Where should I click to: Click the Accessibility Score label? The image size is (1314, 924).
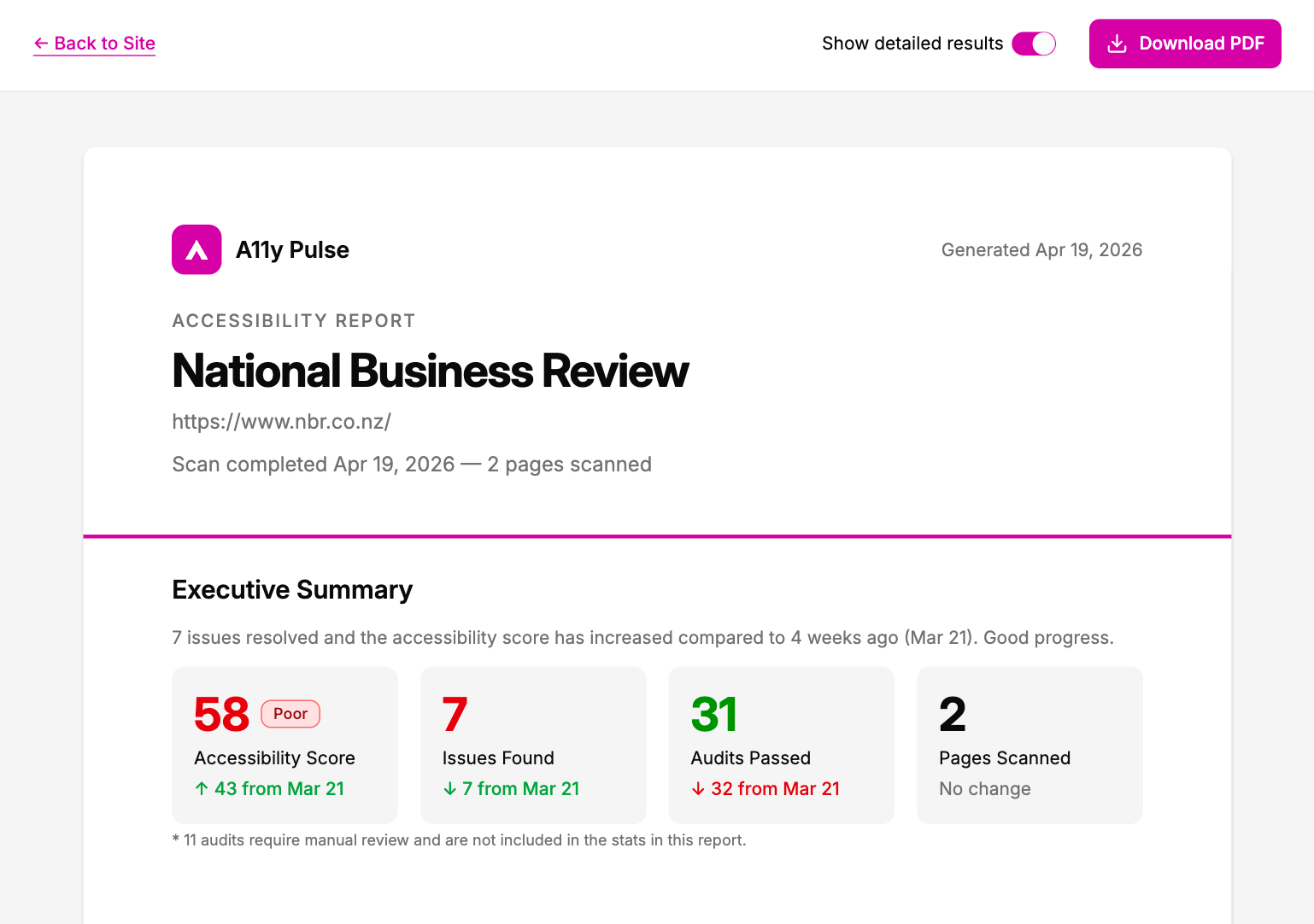pos(274,758)
